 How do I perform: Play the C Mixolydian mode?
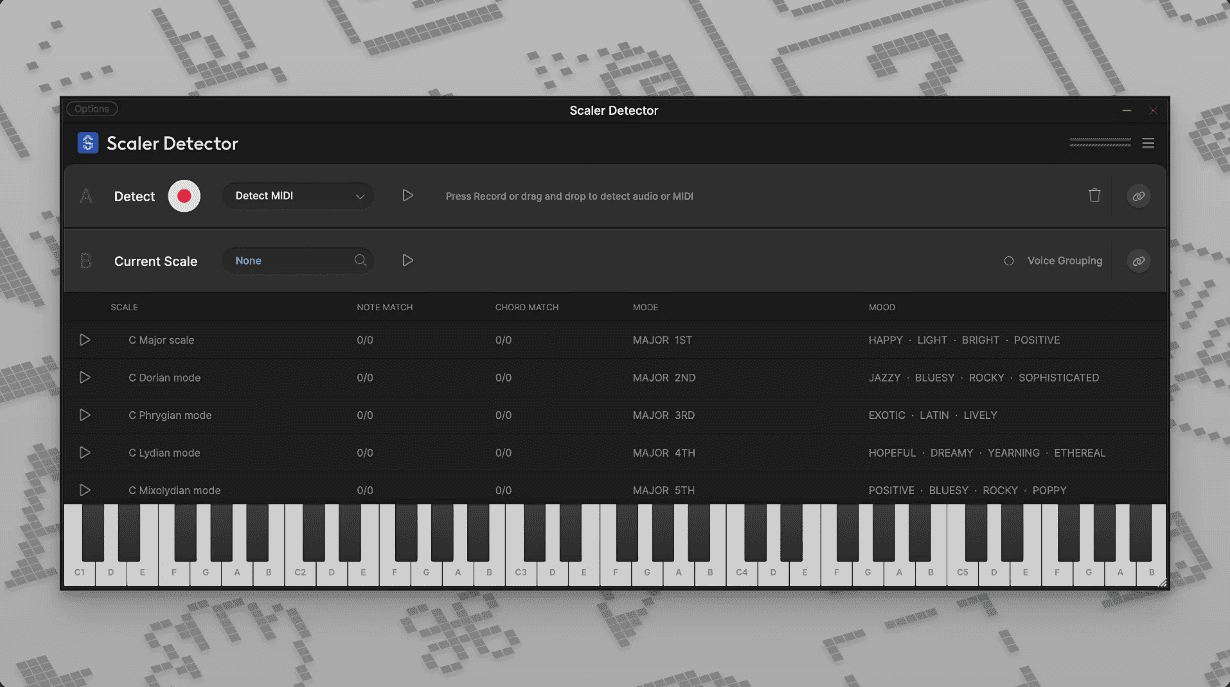click(x=85, y=490)
